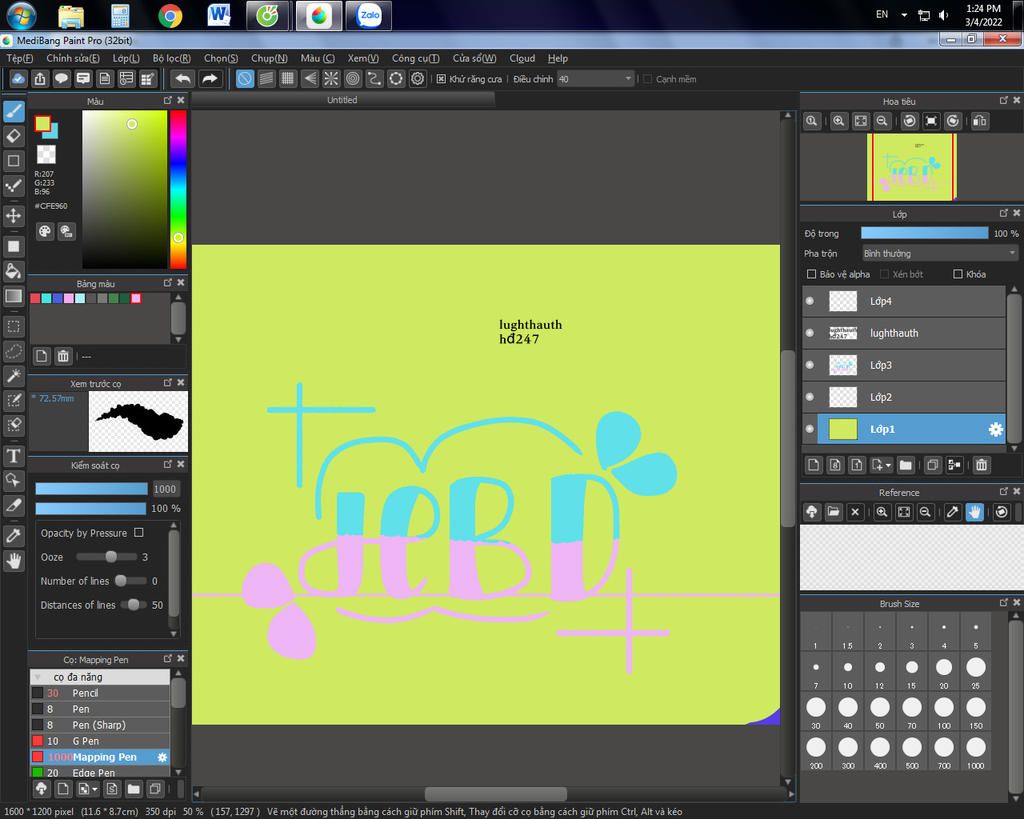The width and height of the screenshot is (1024, 819).
Task: Add a new layer folder
Action: [906, 465]
